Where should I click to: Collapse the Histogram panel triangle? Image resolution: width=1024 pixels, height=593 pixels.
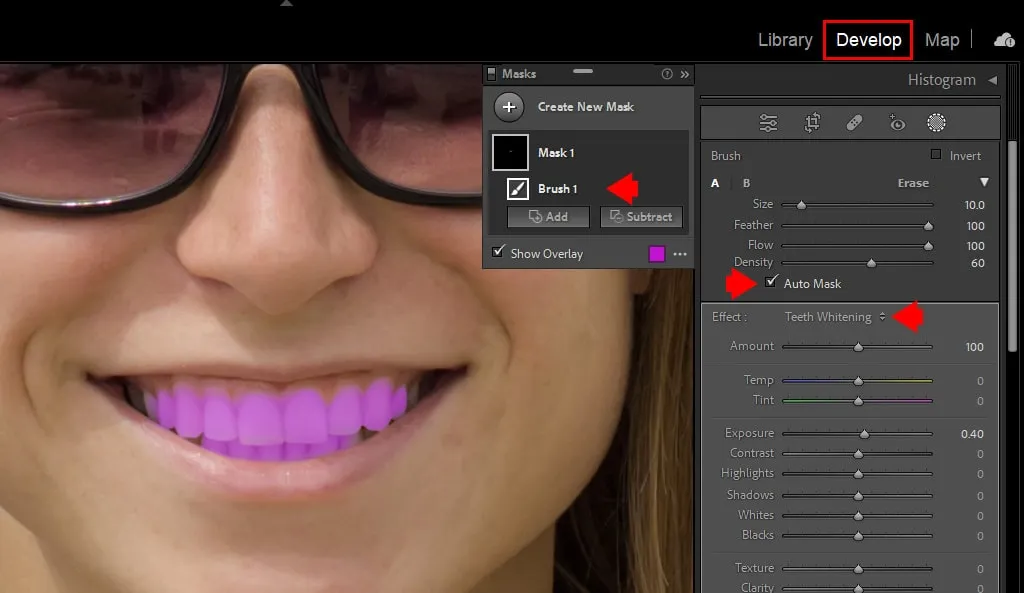tap(992, 80)
